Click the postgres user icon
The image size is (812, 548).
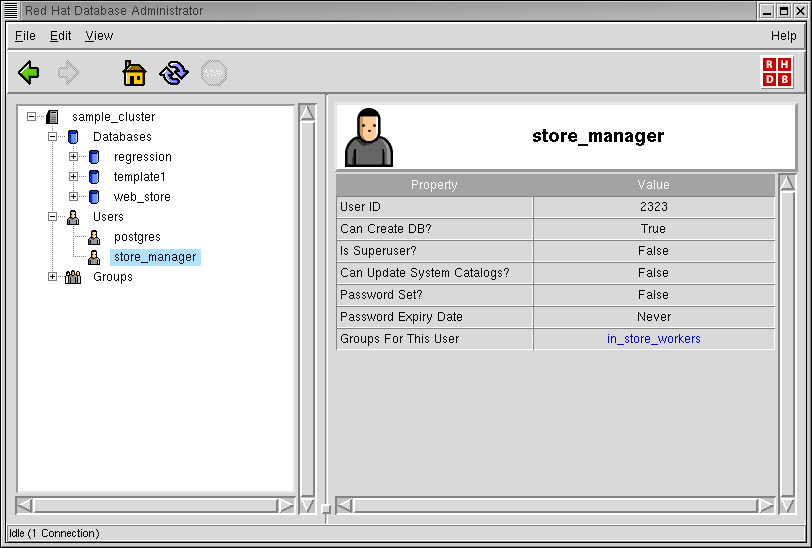(94, 237)
